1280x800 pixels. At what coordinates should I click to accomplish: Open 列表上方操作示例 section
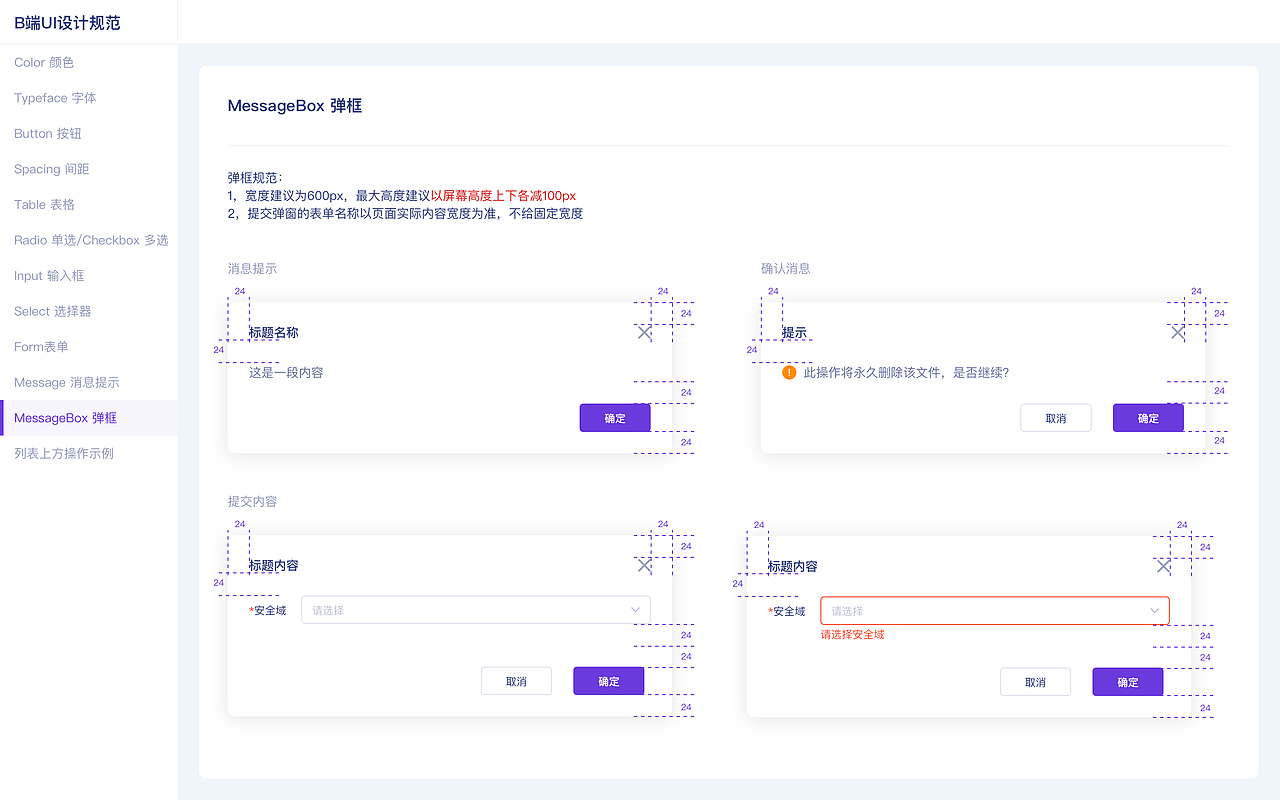click(x=89, y=453)
